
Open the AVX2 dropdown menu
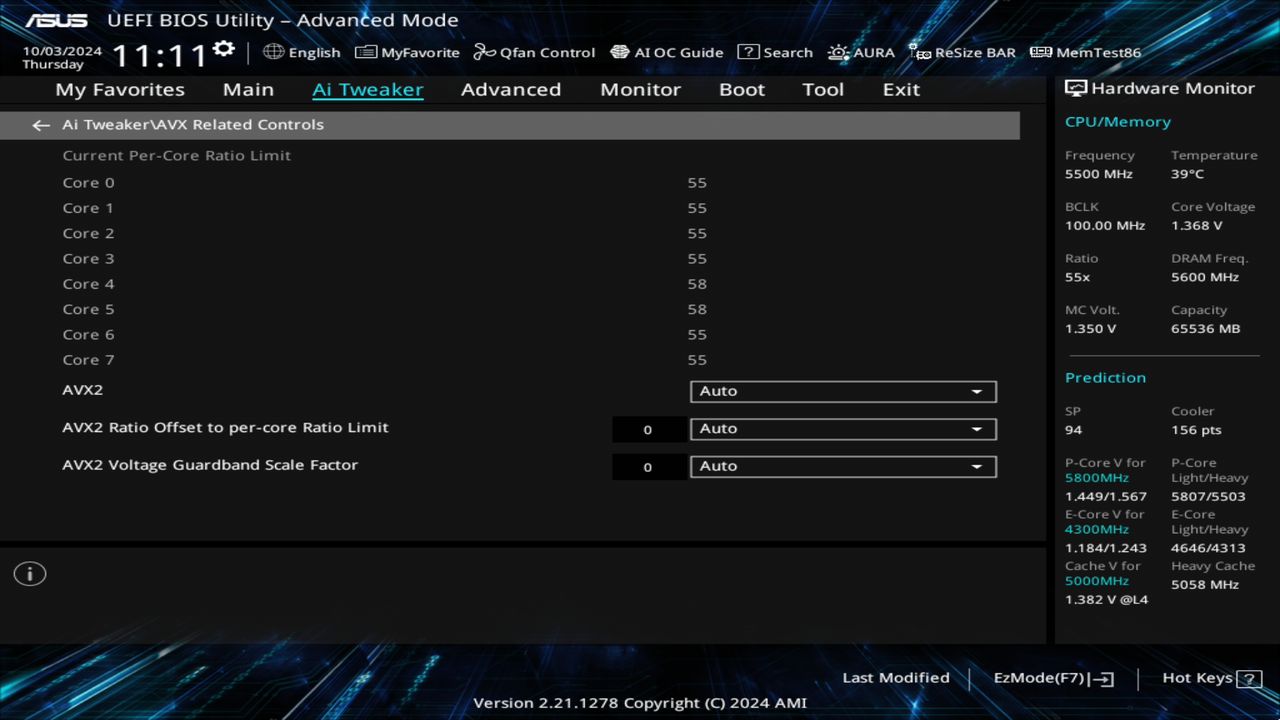(x=842, y=391)
